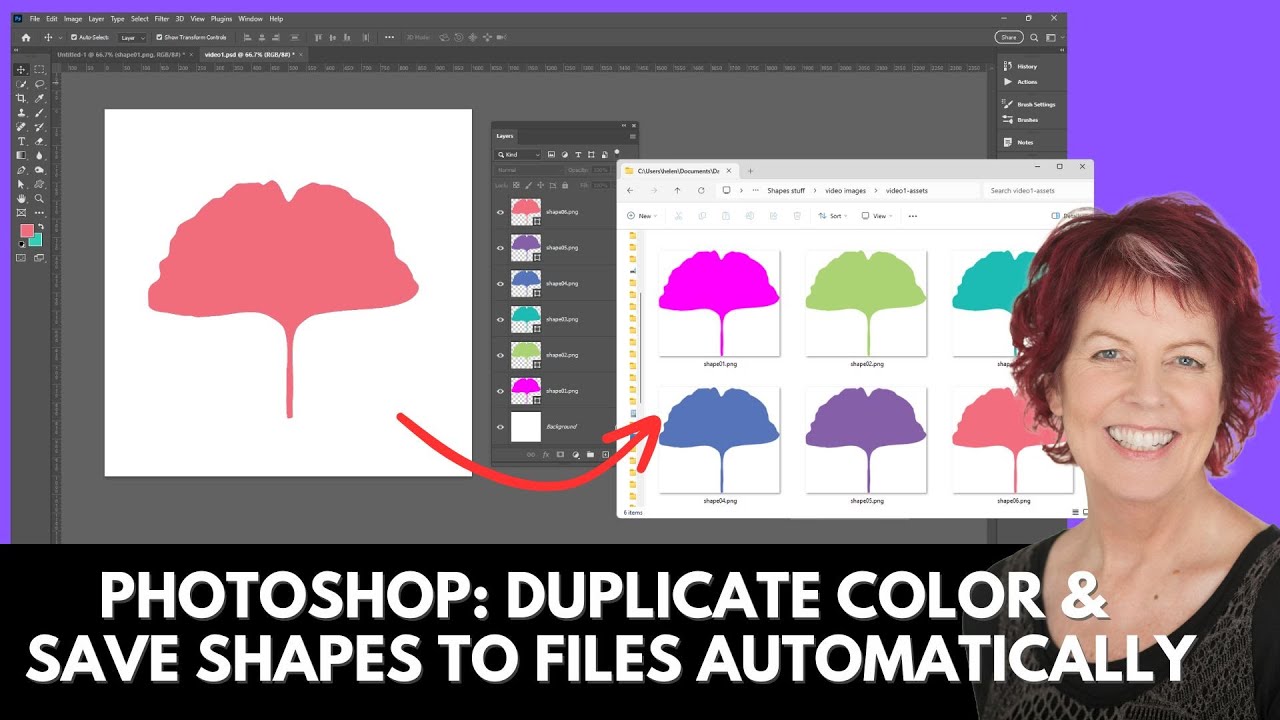Click the Photoshop search magnifier icon
This screenshot has width=1280, height=720.
(1034, 37)
